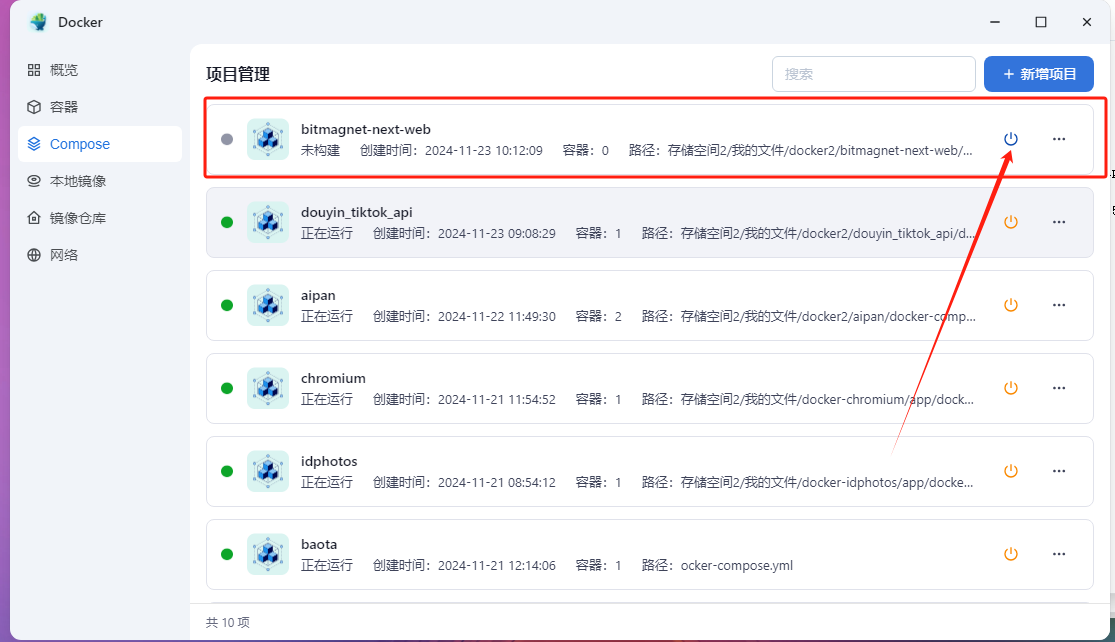Click the green status dot of idphotos
This screenshot has width=1115, height=642.
(x=227, y=471)
